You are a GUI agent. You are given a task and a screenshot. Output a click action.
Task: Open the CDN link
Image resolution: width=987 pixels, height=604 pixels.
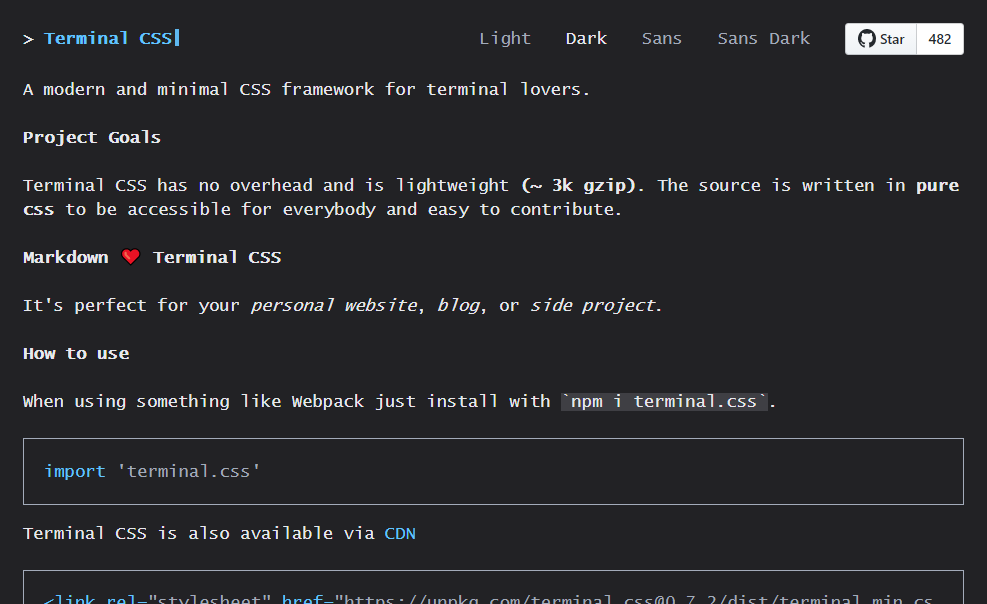click(399, 533)
